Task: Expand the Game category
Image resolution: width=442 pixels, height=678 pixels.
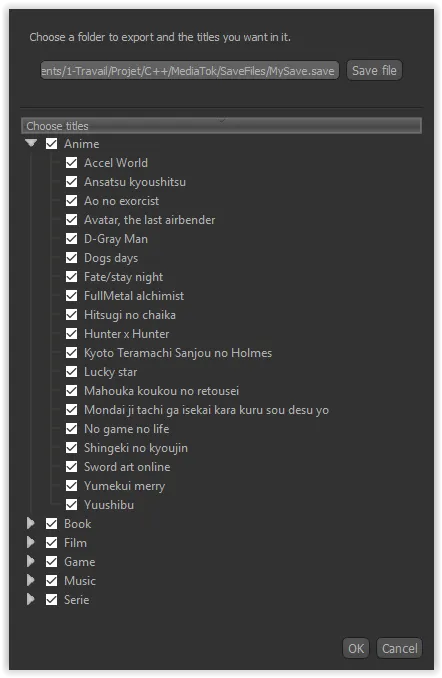Action: click(31, 562)
